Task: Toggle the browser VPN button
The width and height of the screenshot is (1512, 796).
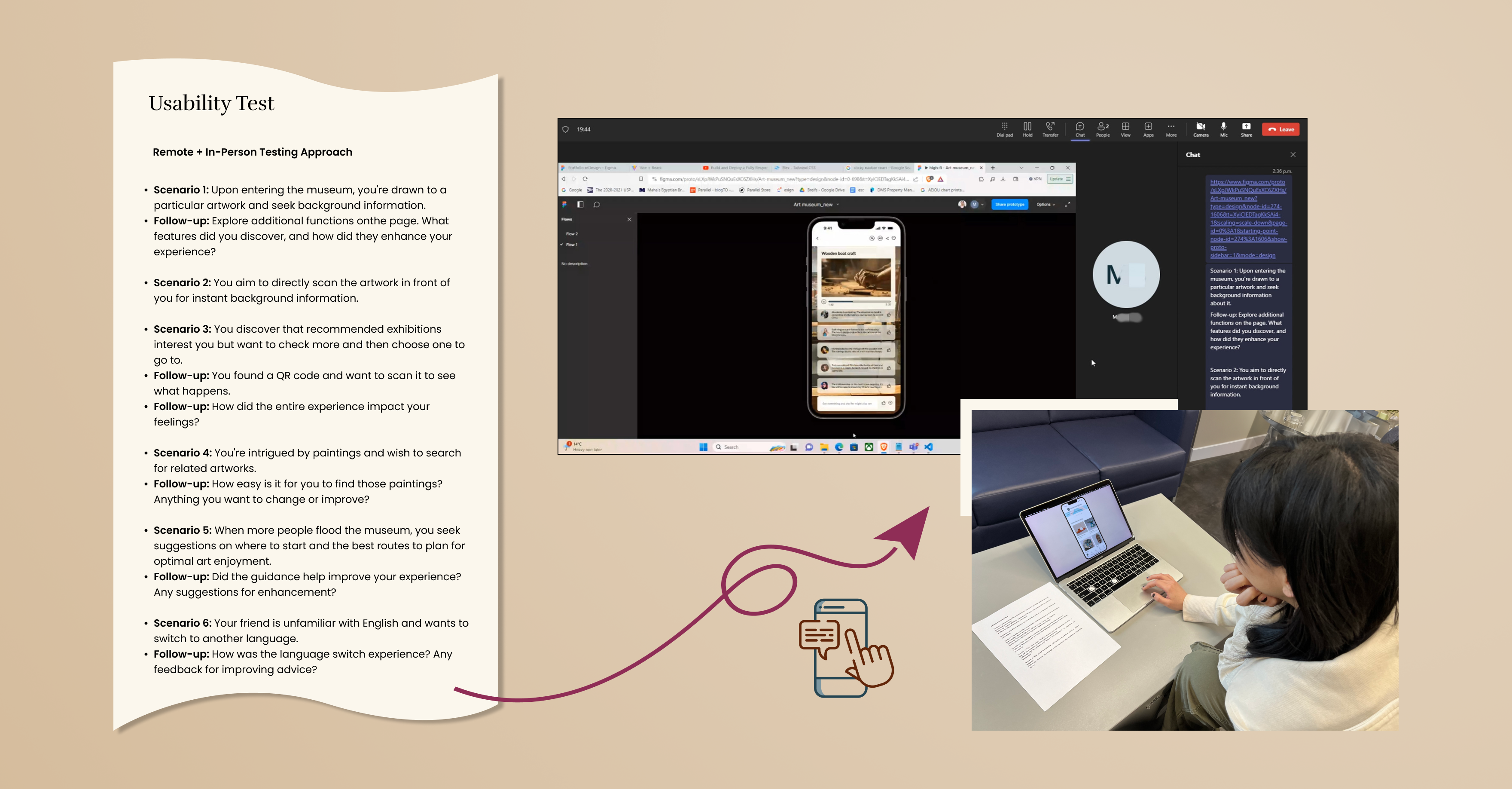Action: [1036, 179]
